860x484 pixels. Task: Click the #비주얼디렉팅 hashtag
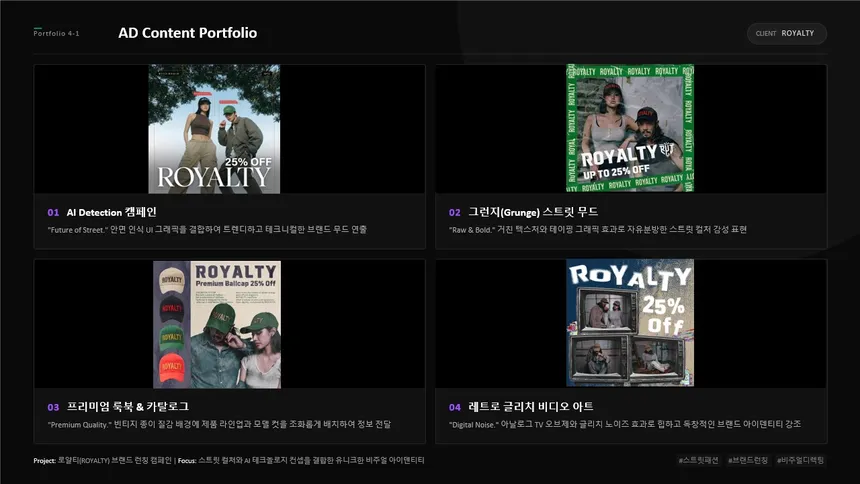click(x=800, y=460)
